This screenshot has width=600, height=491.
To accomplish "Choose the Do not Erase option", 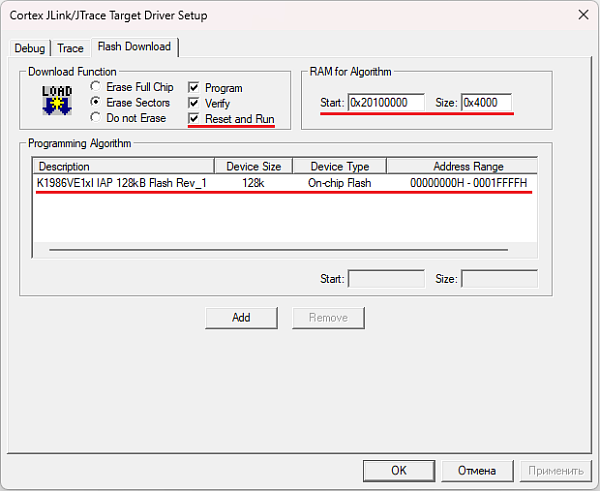I will click(96, 118).
